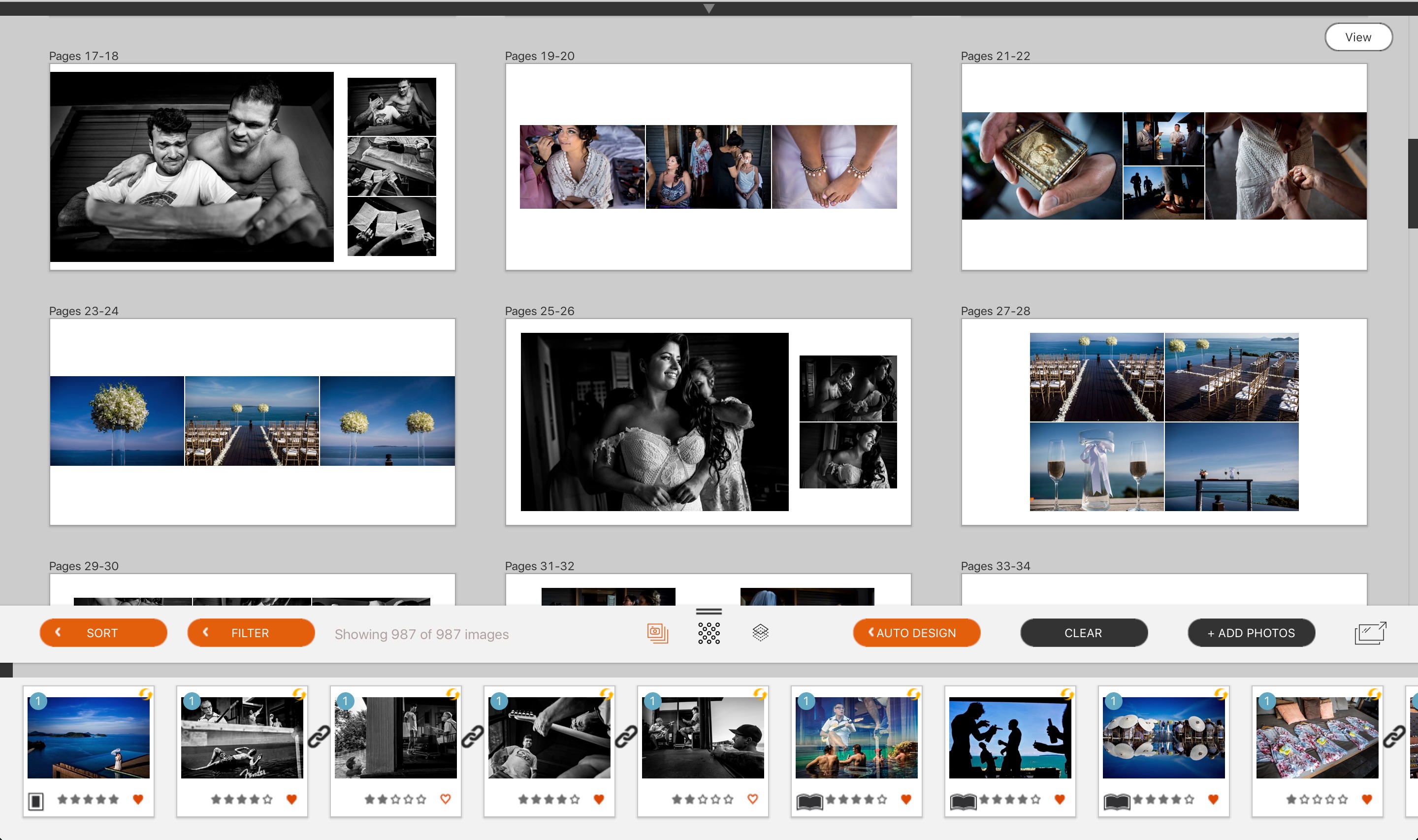Open the View menu button
This screenshot has width=1418, height=840.
pos(1358,37)
